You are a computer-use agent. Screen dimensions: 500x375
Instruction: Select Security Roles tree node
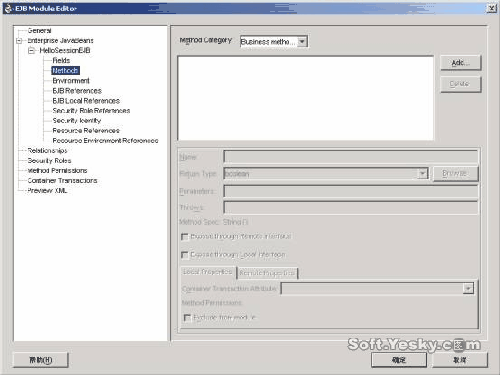[x=49, y=161]
